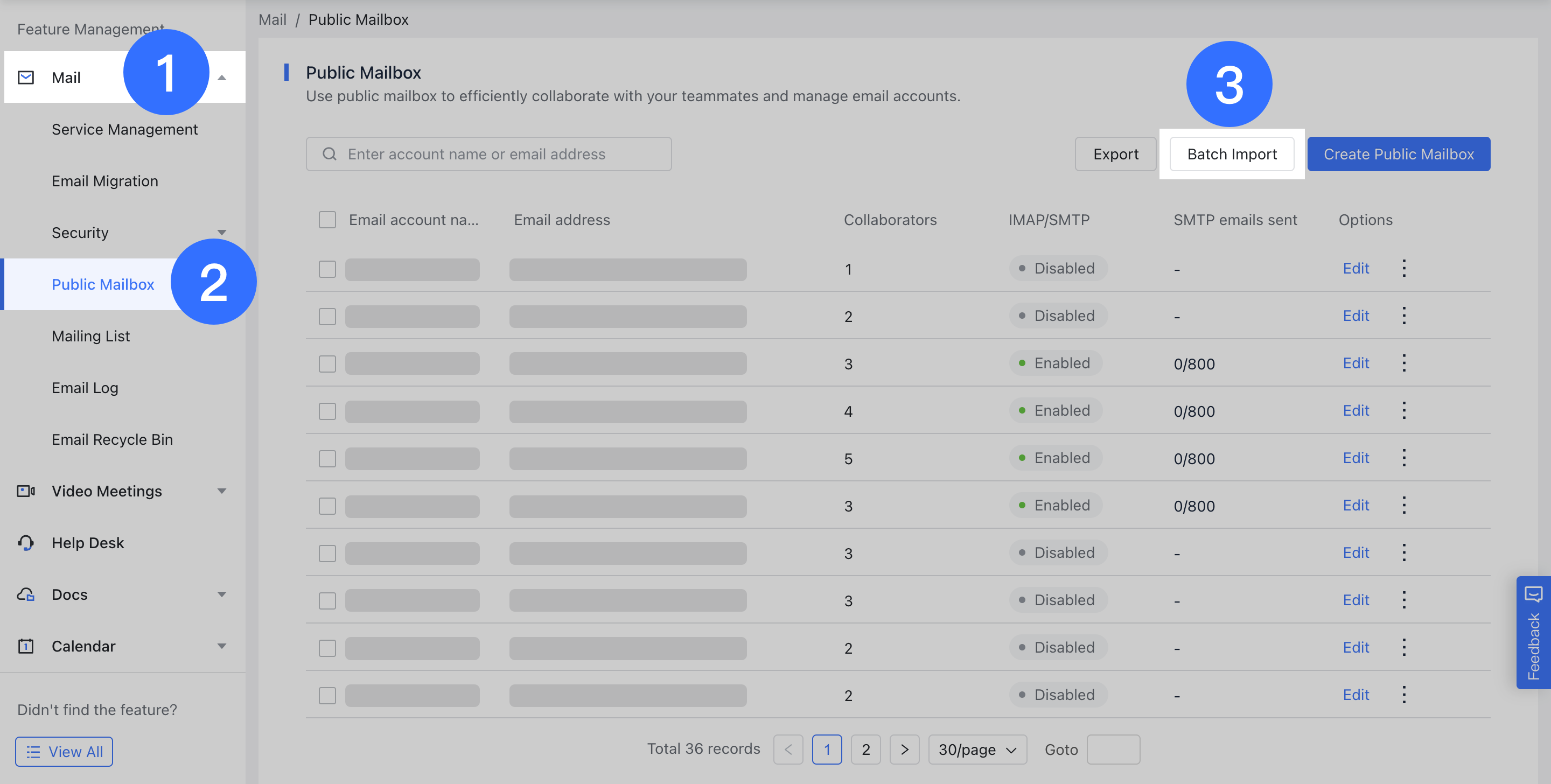Select Public Mailbox in the sidebar
1551x784 pixels.
point(103,284)
